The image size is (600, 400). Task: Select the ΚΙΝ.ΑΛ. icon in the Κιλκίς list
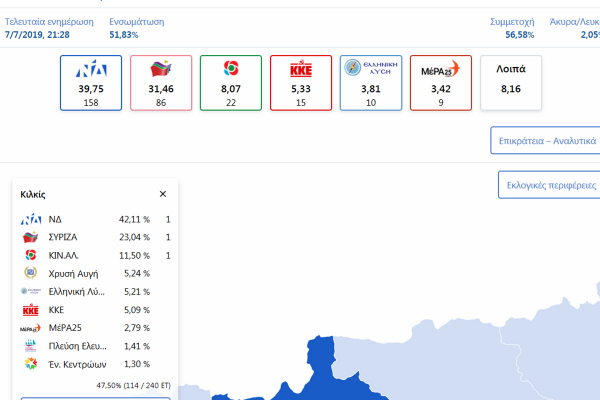pos(31,255)
